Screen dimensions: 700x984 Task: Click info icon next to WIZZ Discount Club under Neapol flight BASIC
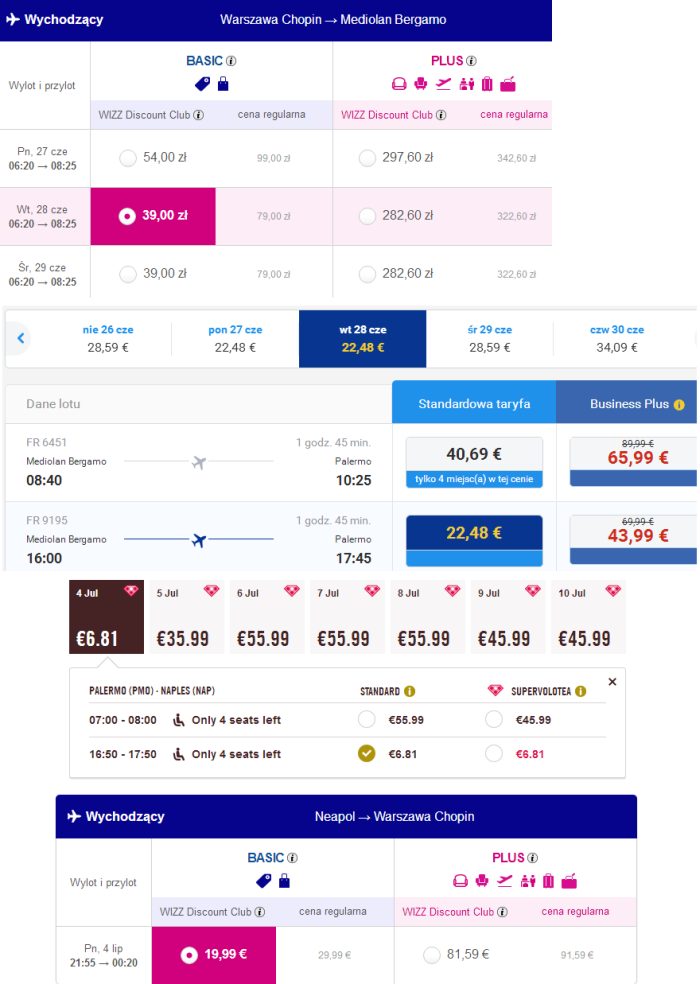click(259, 912)
